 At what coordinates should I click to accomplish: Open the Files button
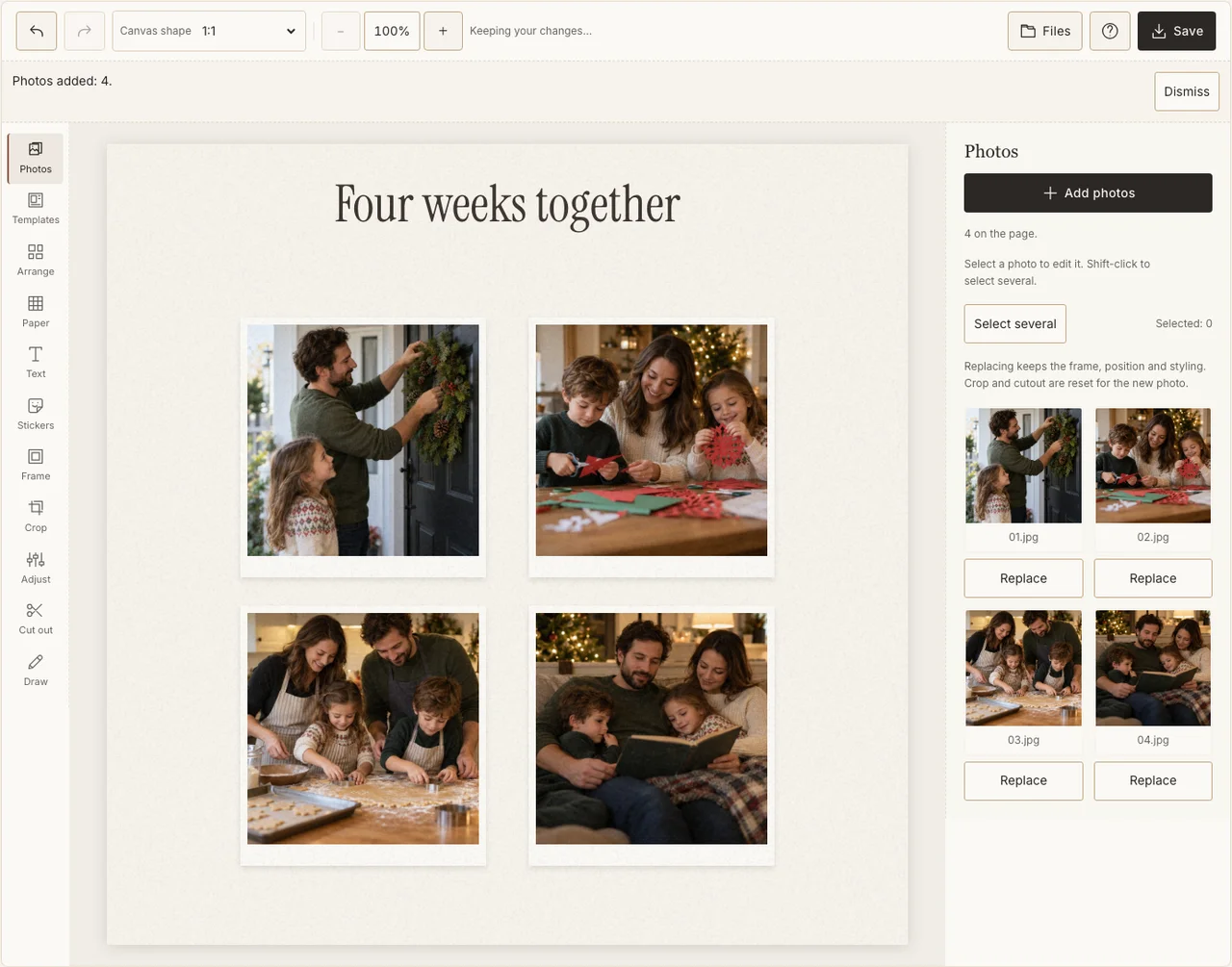(1045, 31)
